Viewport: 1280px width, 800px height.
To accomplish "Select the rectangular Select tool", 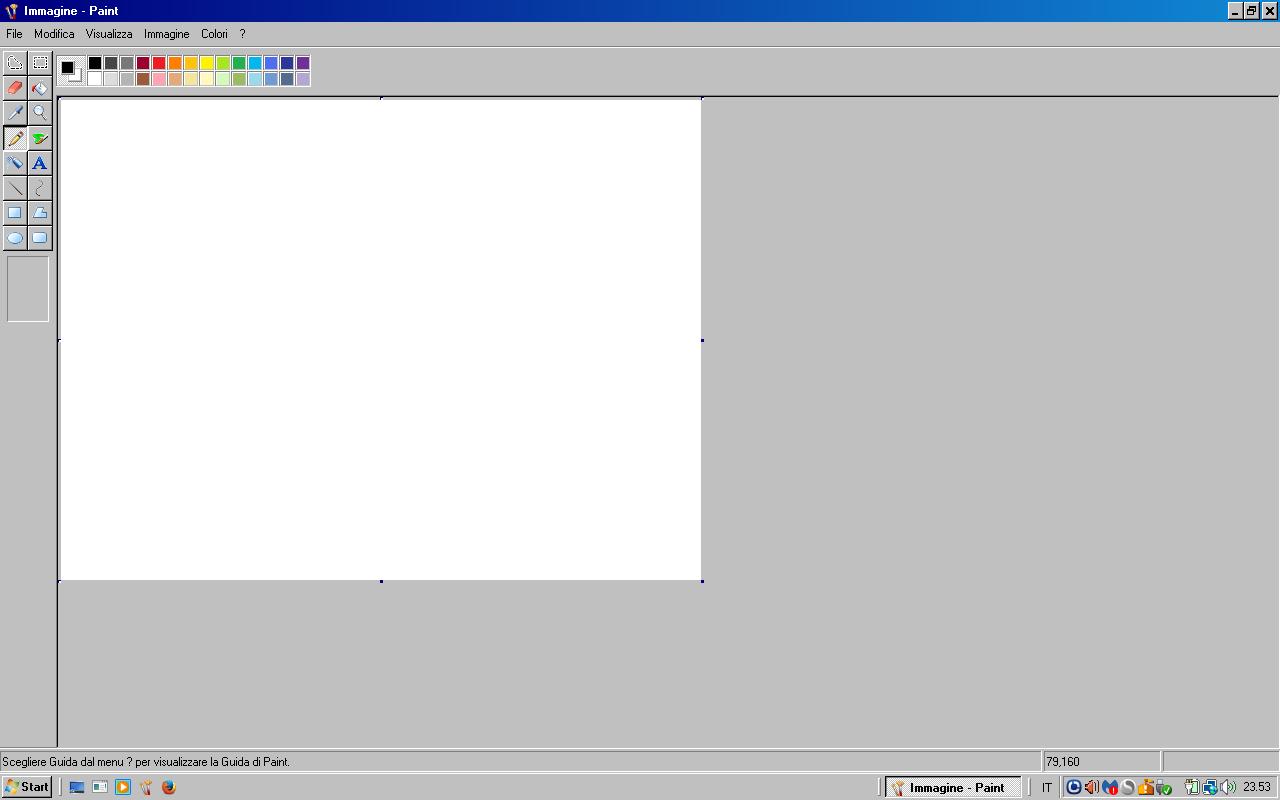I will click(x=40, y=63).
